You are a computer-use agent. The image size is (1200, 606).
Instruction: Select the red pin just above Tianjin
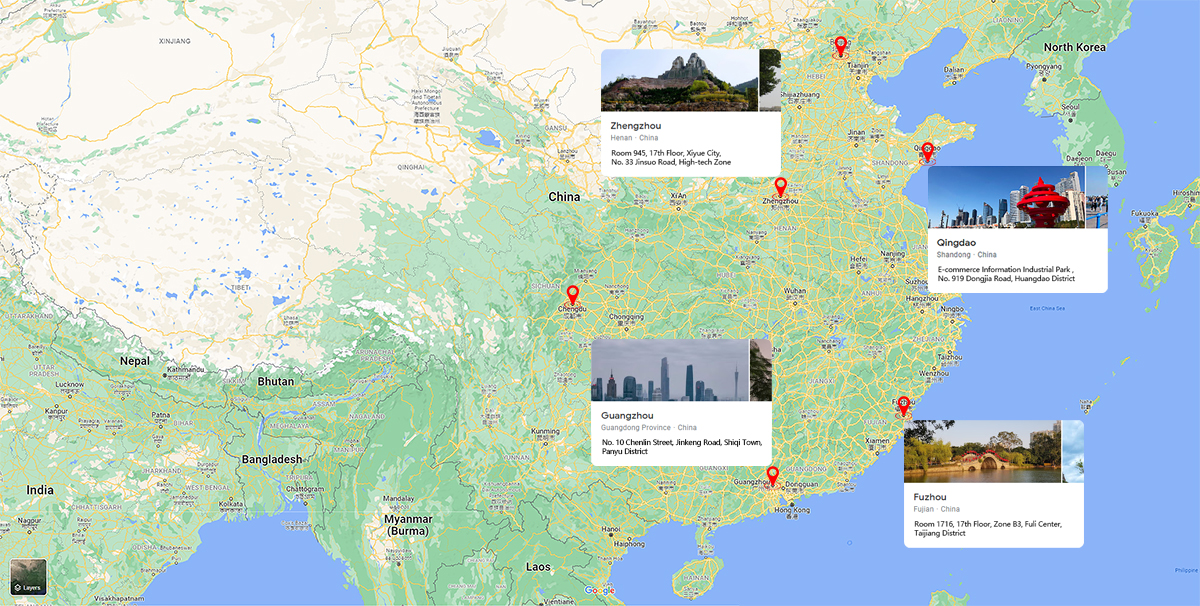841,45
